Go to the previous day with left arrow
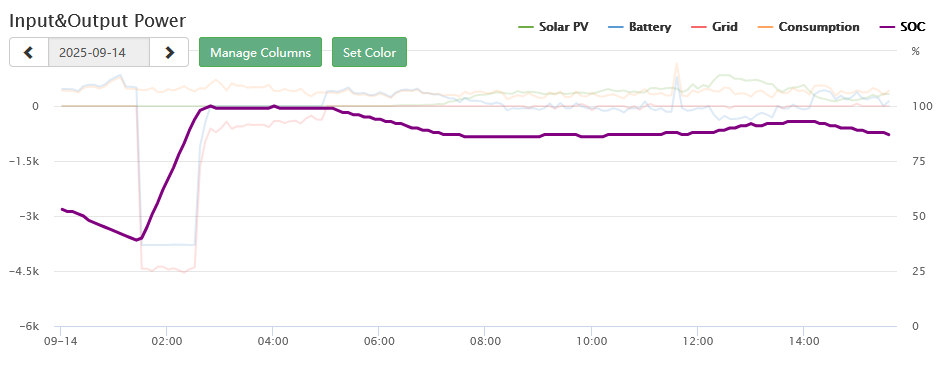This screenshot has height=368, width=939. 29,53
